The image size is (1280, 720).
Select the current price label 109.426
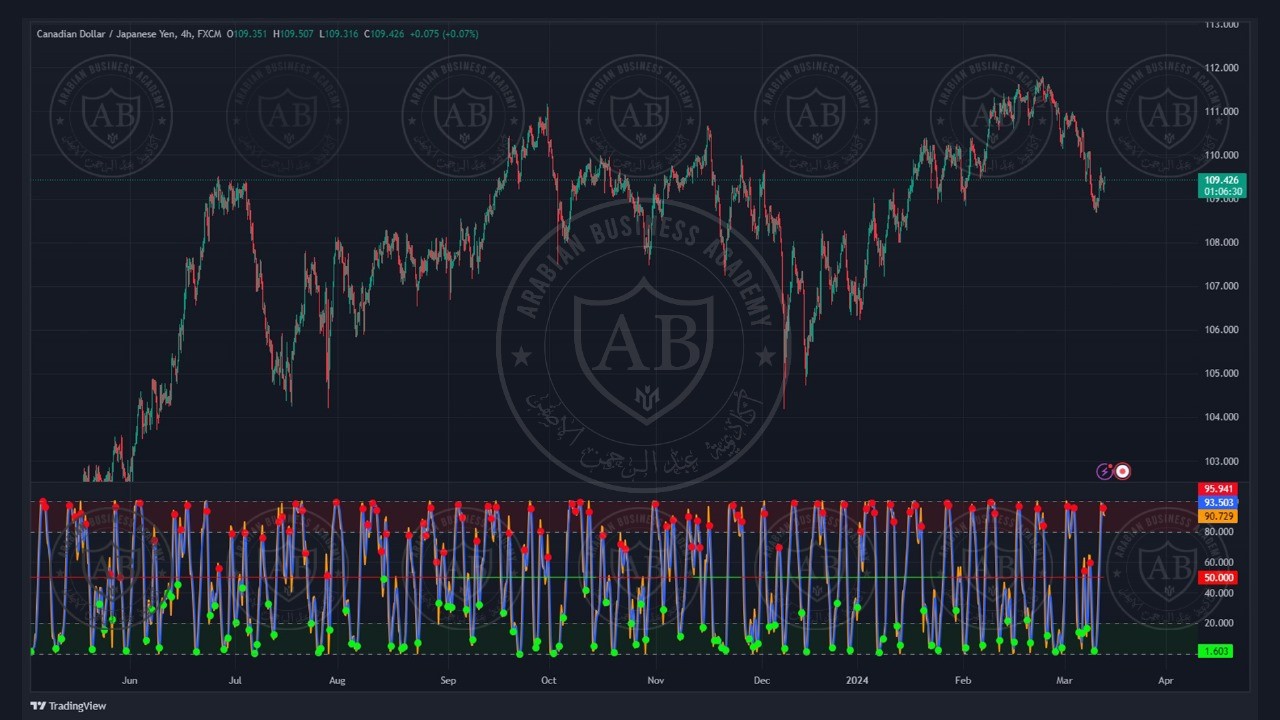(1221, 180)
